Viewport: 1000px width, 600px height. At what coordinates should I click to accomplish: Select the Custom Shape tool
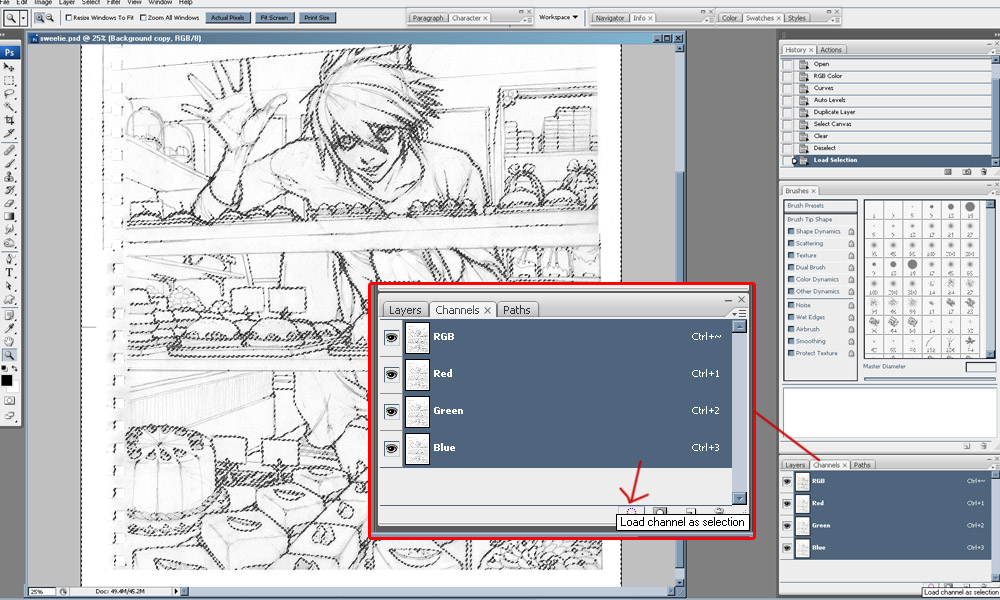pos(9,299)
